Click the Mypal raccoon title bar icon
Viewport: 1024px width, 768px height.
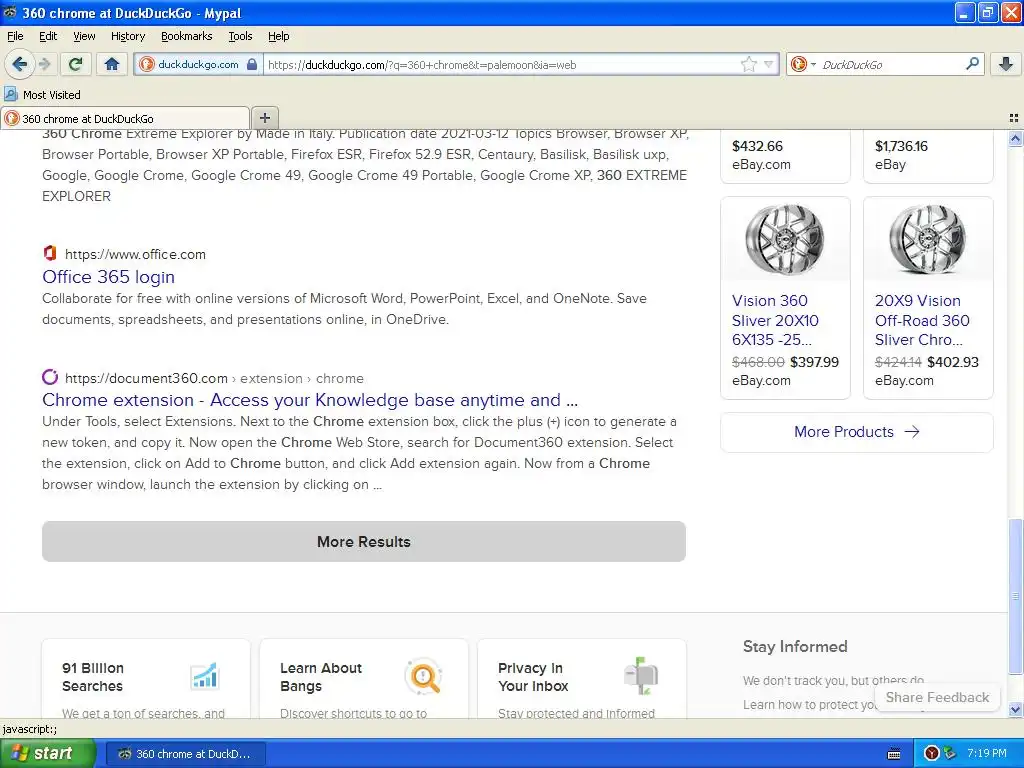(10, 12)
